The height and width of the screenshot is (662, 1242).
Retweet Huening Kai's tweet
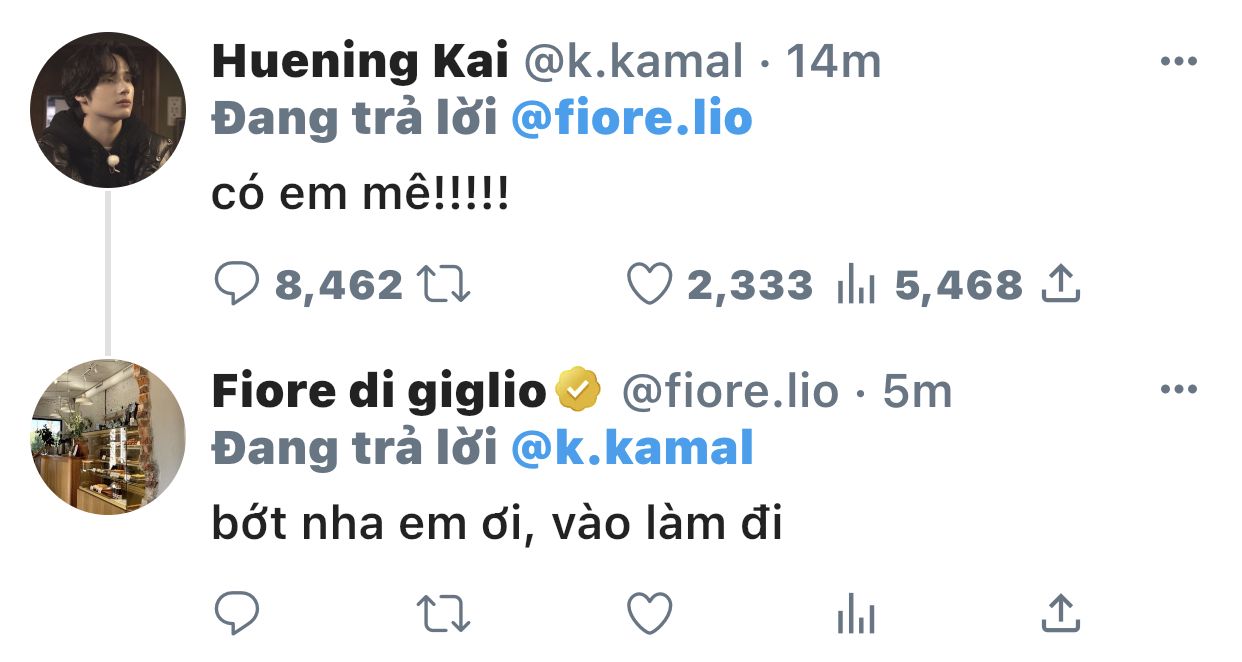[443, 285]
